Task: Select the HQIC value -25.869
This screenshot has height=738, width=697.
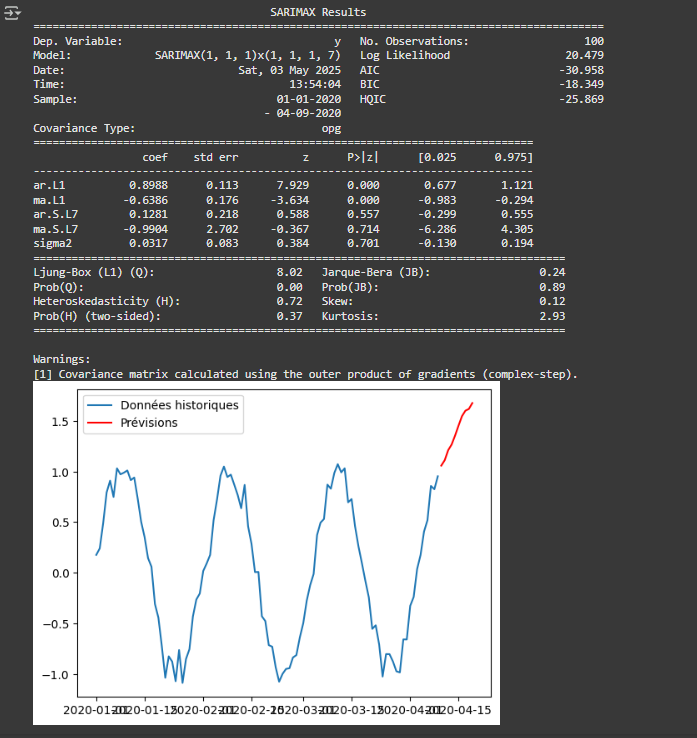Action: (581, 99)
